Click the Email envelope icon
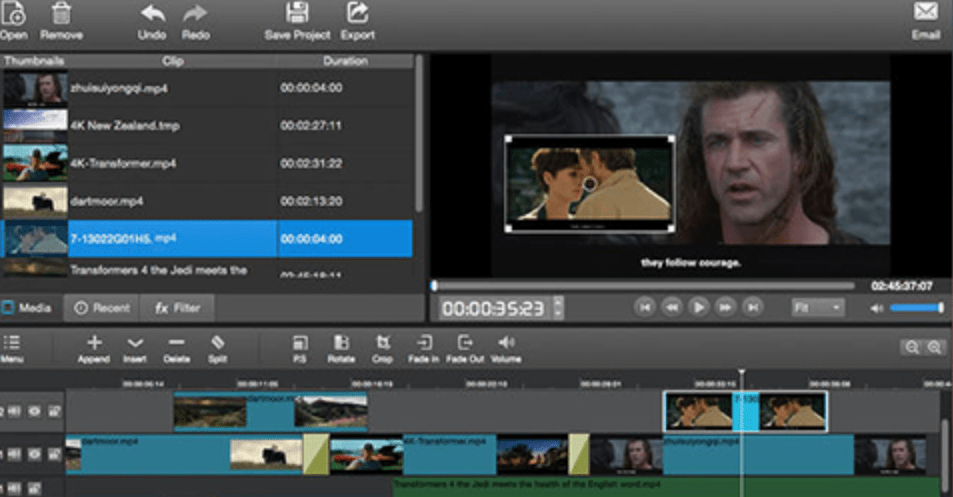 [926, 12]
